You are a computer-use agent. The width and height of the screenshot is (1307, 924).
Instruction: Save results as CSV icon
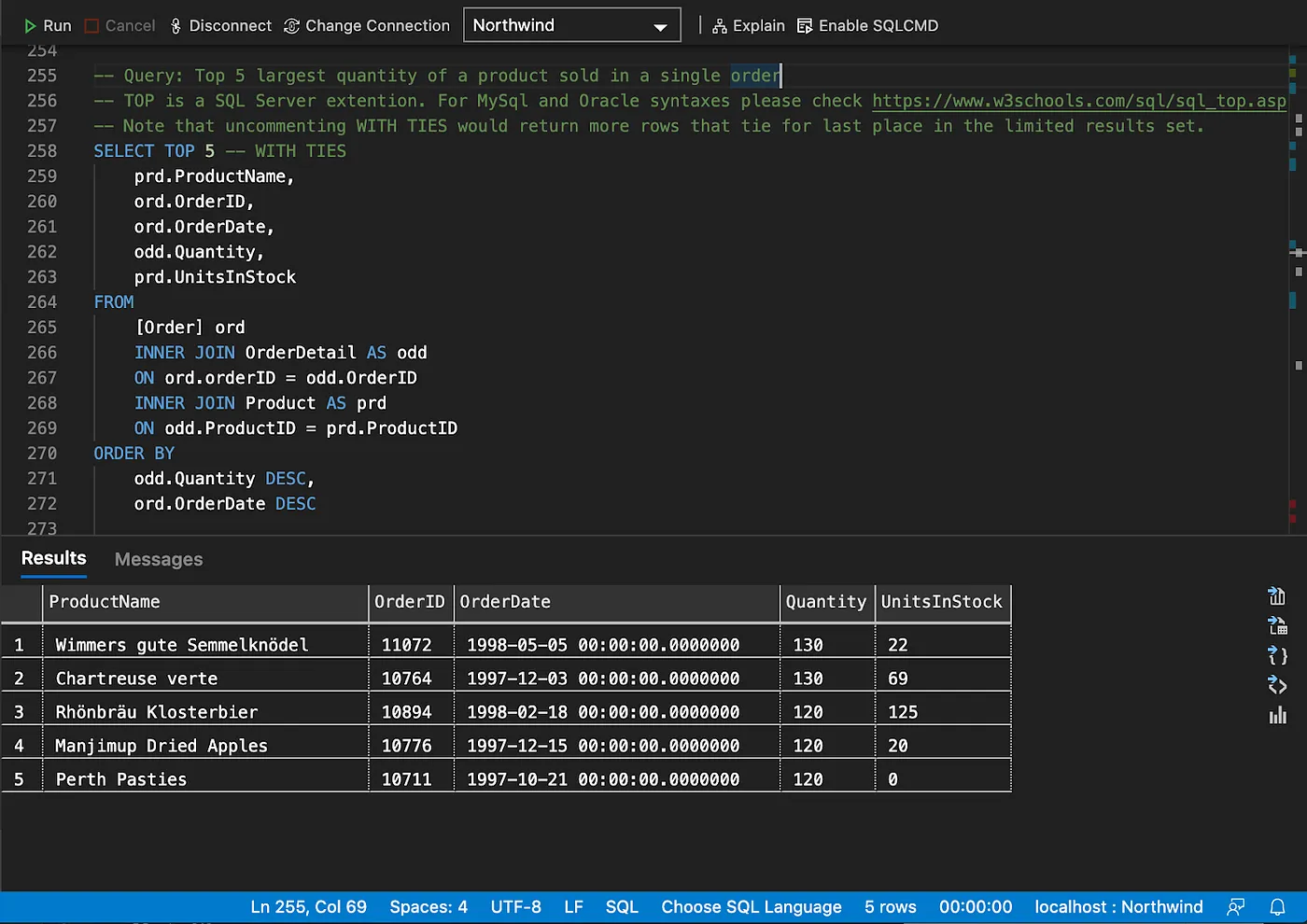coord(1277,595)
